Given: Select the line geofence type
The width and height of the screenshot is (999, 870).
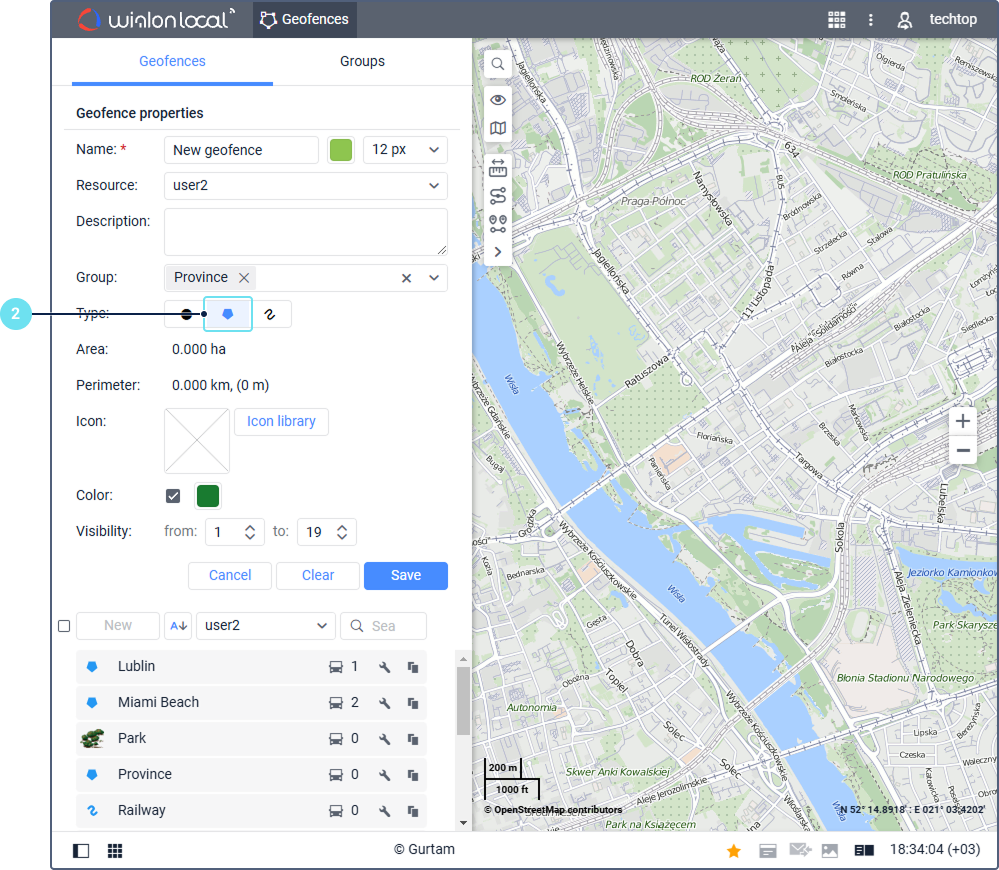Looking at the screenshot, I should pyautogui.click(x=270, y=314).
